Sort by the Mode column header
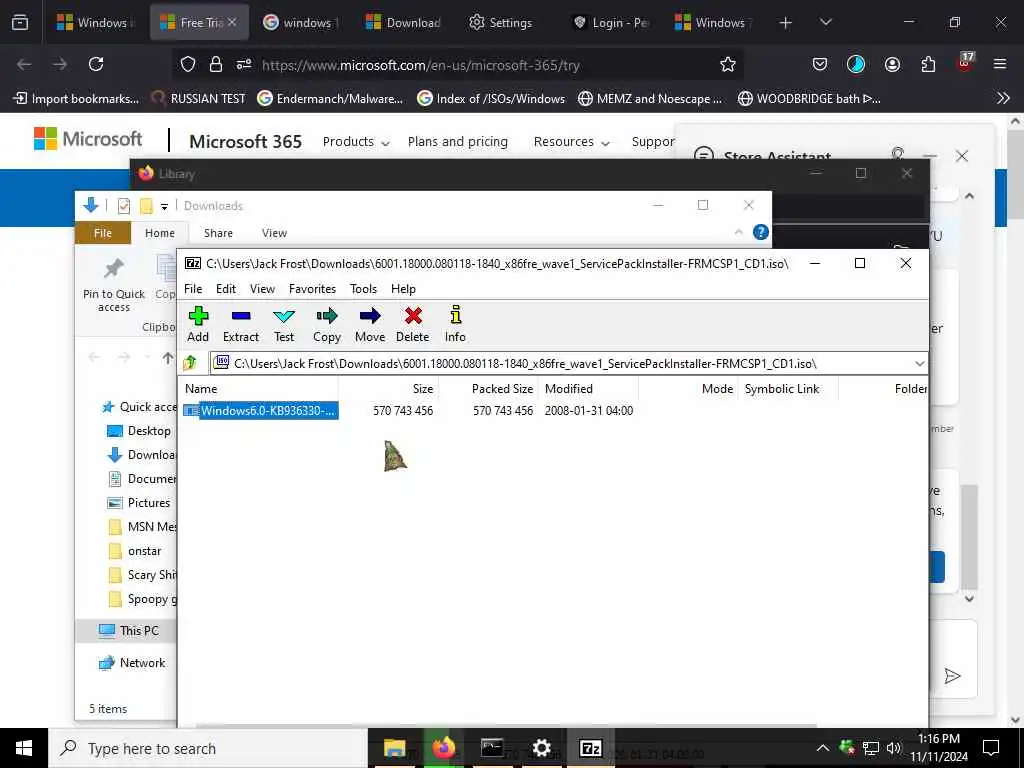The image size is (1024, 768). (x=717, y=389)
